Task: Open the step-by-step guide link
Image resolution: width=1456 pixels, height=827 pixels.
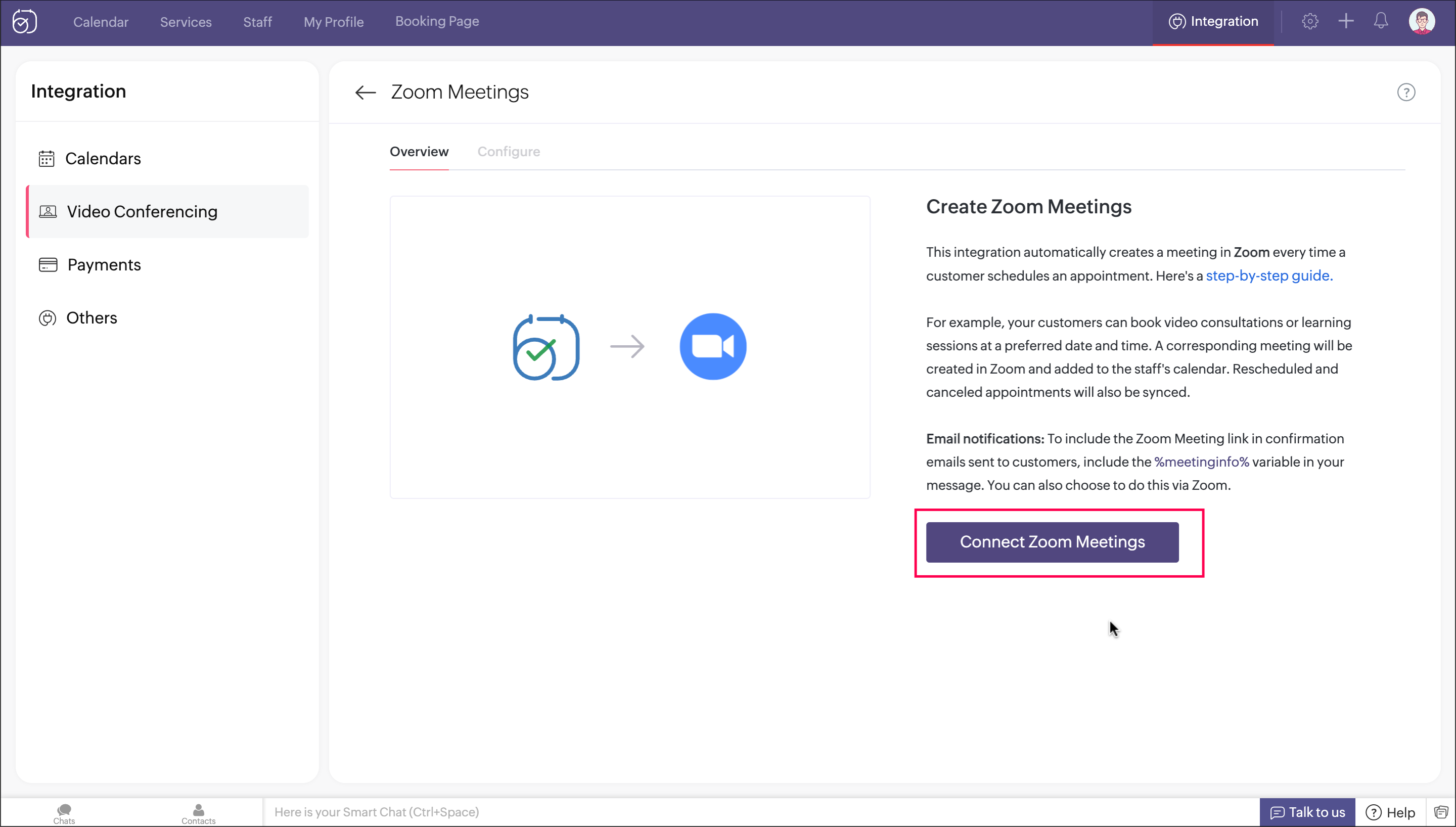Action: (x=1268, y=275)
